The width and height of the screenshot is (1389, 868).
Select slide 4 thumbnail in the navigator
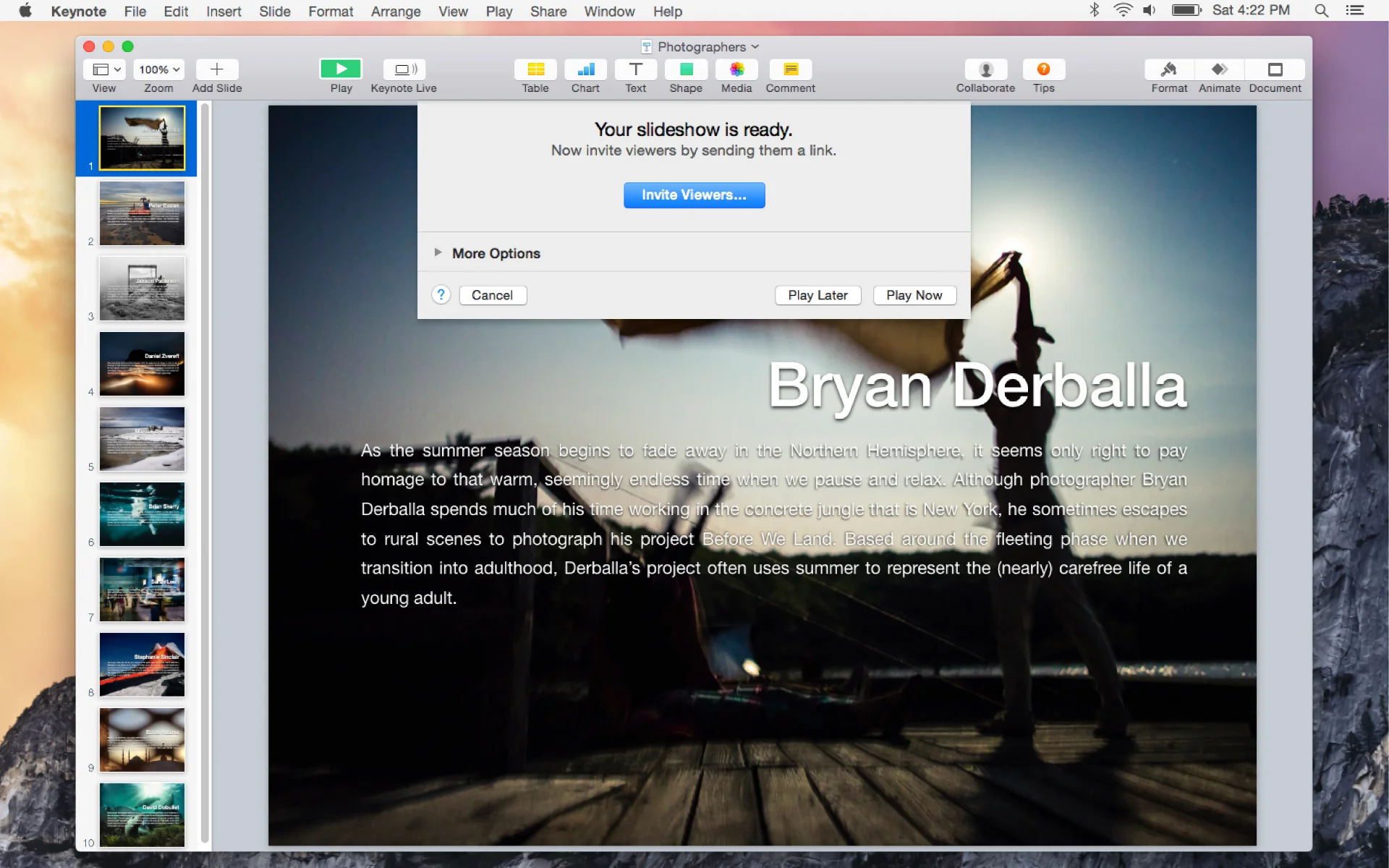pos(142,364)
